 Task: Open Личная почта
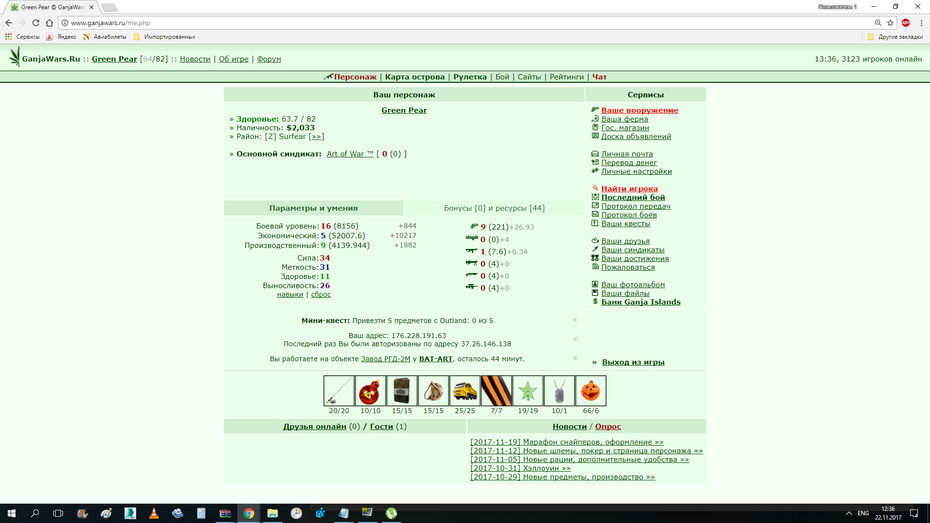627,154
